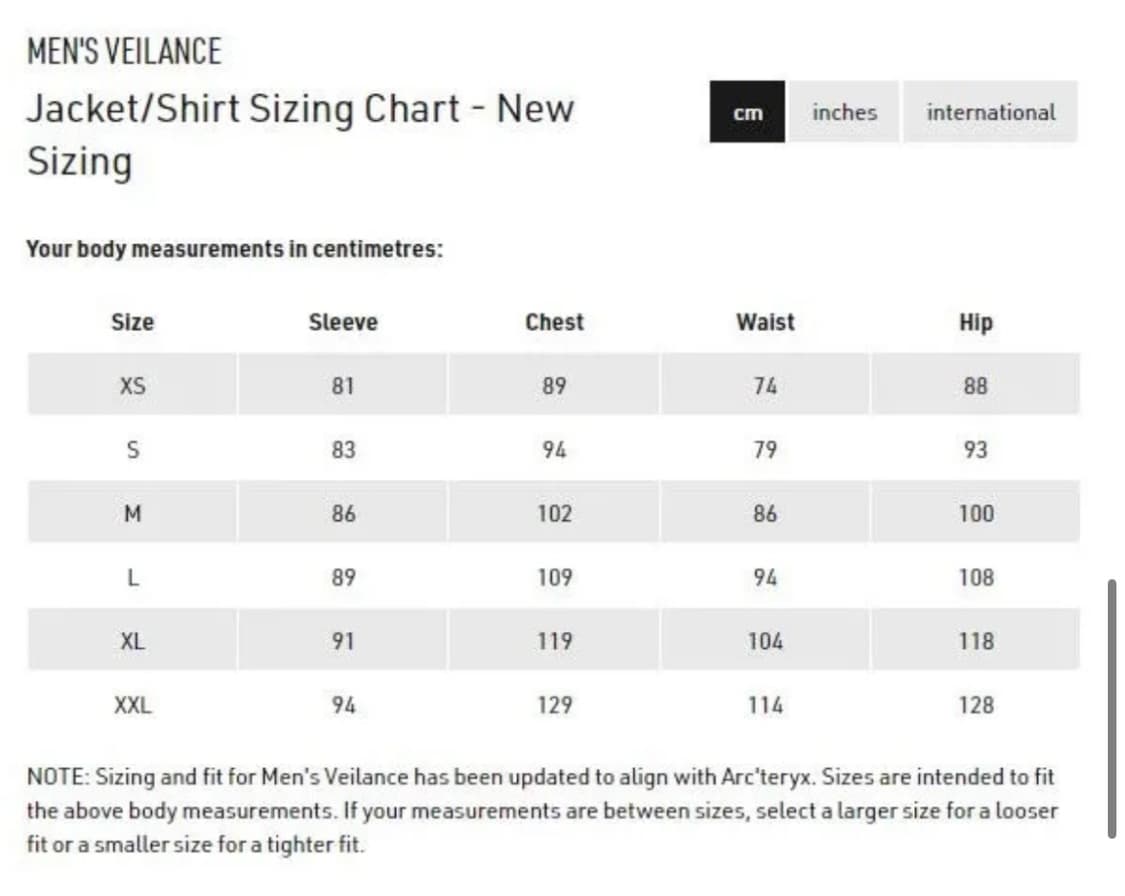Select the XL size row label
1125x896 pixels.
point(132,641)
